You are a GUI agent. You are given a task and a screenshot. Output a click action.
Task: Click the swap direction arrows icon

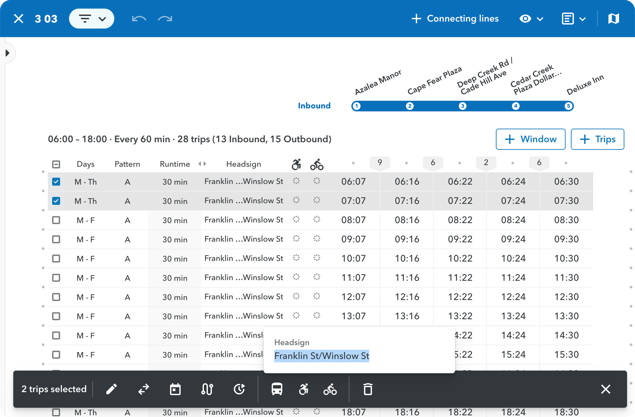click(x=143, y=389)
